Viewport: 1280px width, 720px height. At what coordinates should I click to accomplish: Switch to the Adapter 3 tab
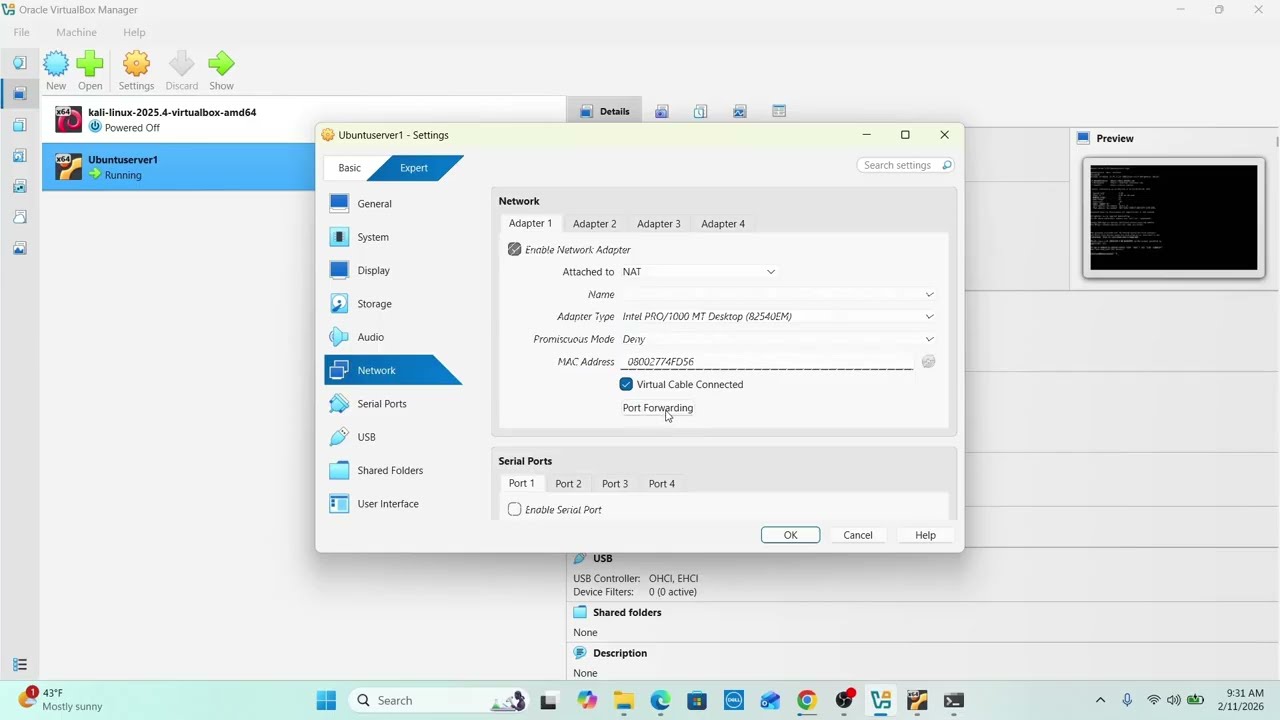658,224
